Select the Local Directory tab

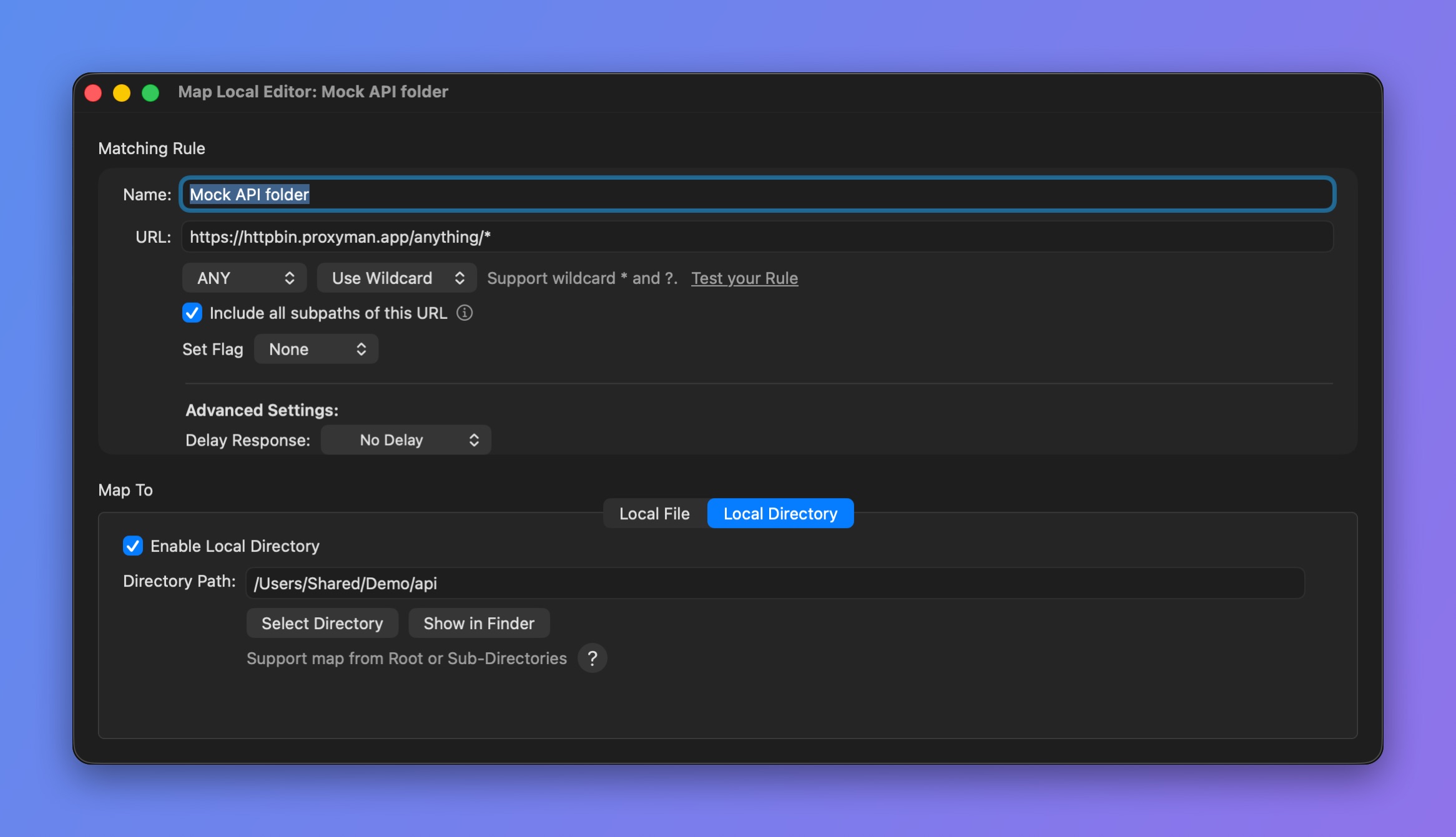[780, 513]
